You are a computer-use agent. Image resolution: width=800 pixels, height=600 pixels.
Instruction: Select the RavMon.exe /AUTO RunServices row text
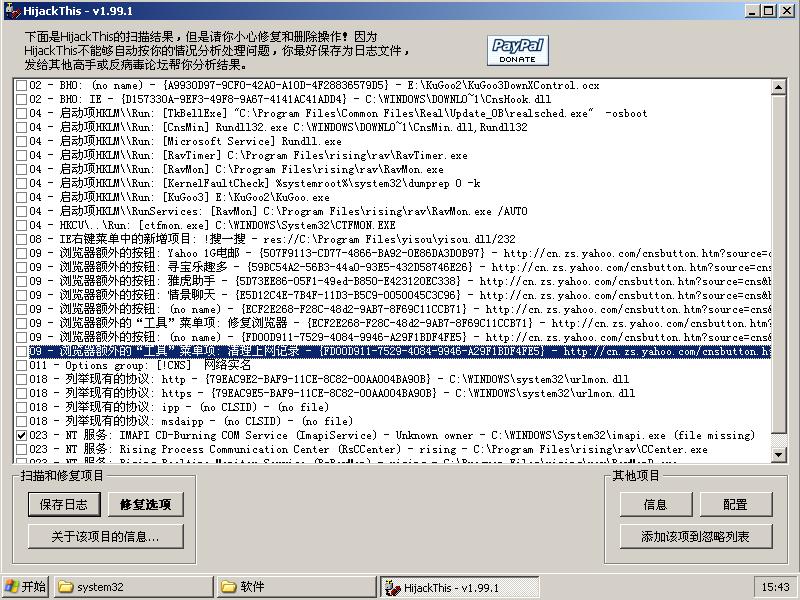(278, 211)
